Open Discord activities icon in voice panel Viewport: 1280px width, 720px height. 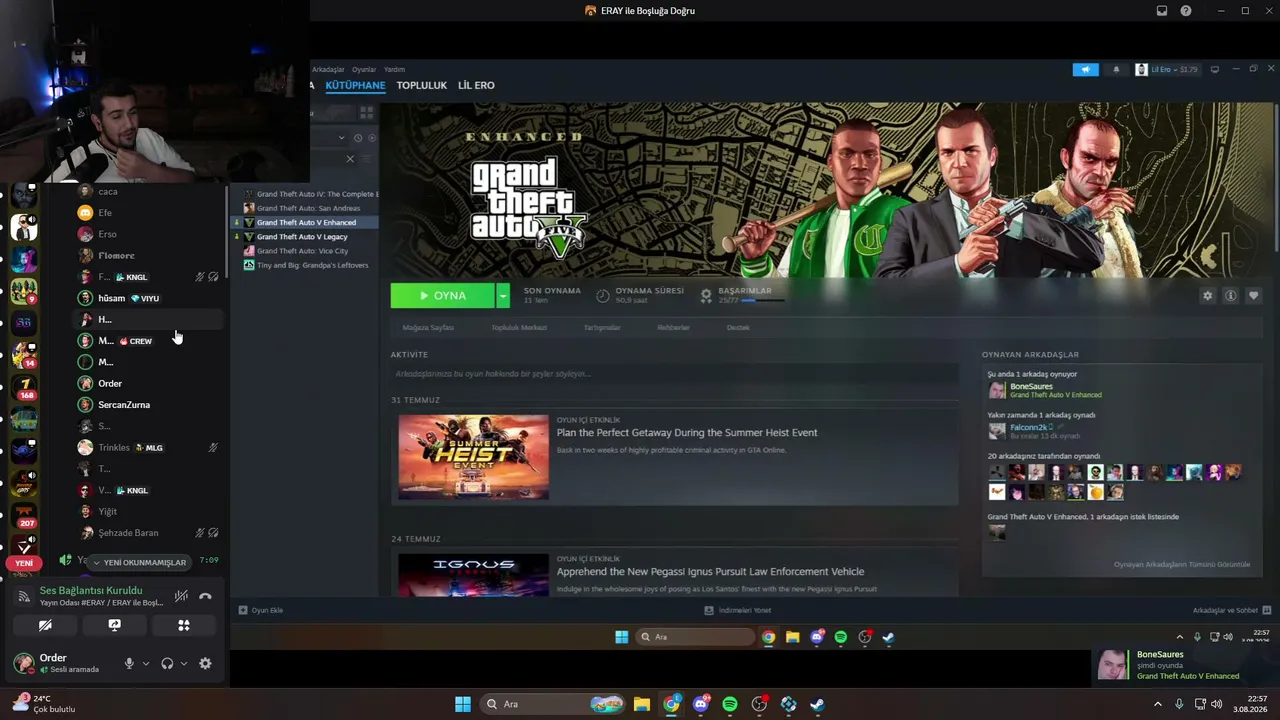(184, 625)
